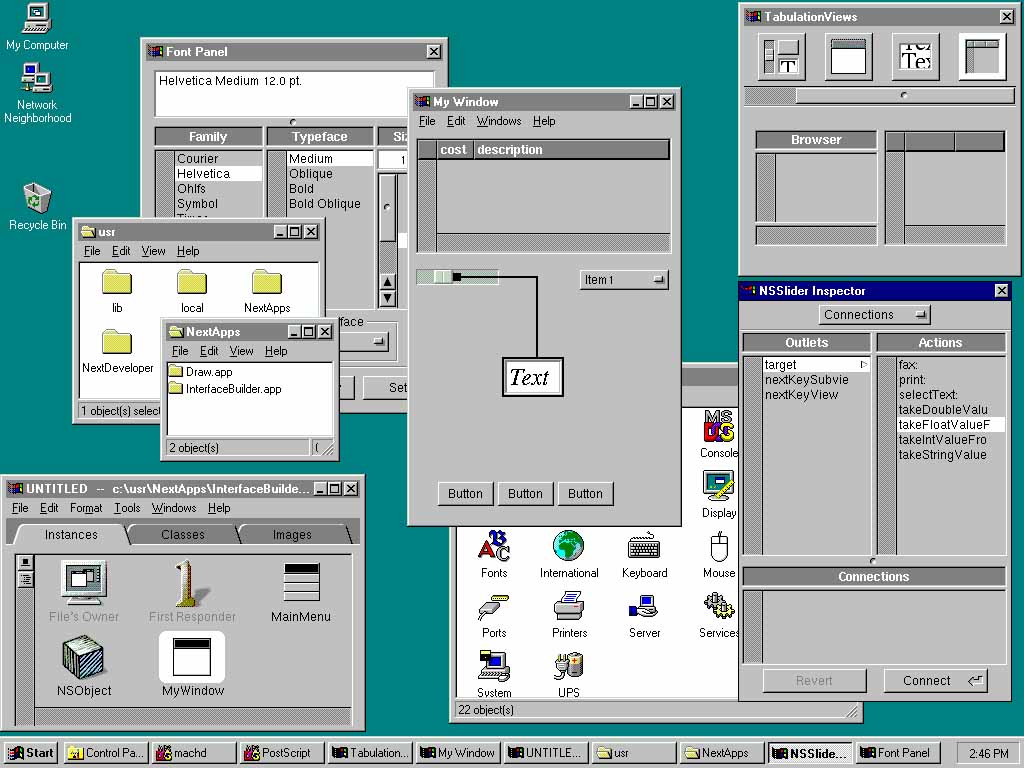Click the NSObject cube icon
The image size is (1024, 768).
pos(84,656)
